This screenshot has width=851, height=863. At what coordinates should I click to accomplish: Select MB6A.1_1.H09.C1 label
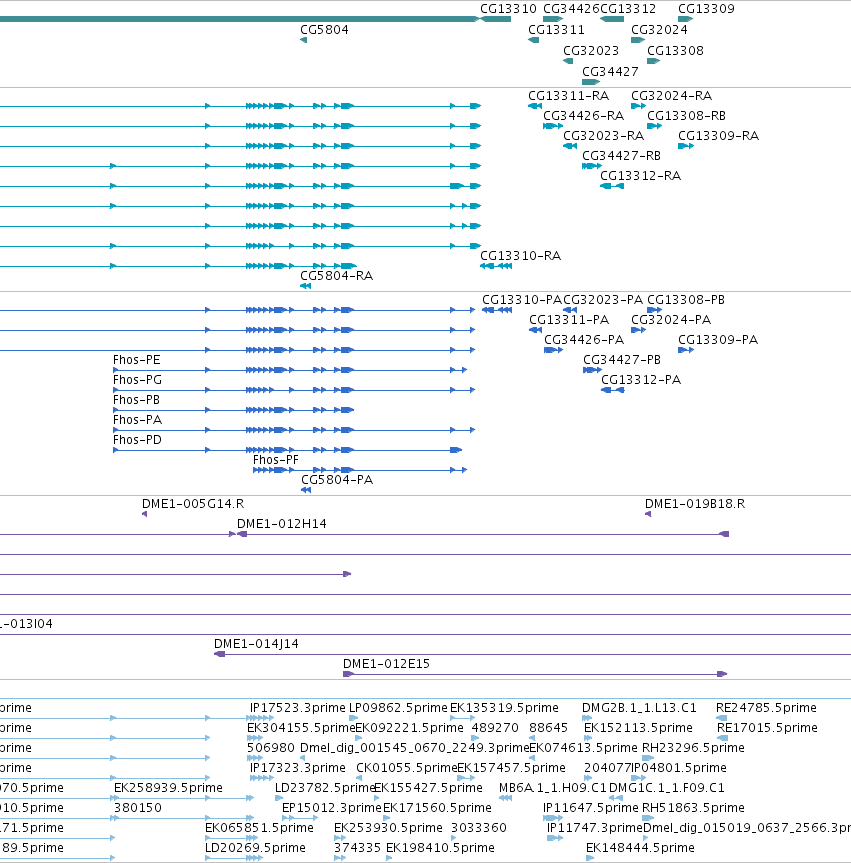pyautogui.click(x=552, y=788)
